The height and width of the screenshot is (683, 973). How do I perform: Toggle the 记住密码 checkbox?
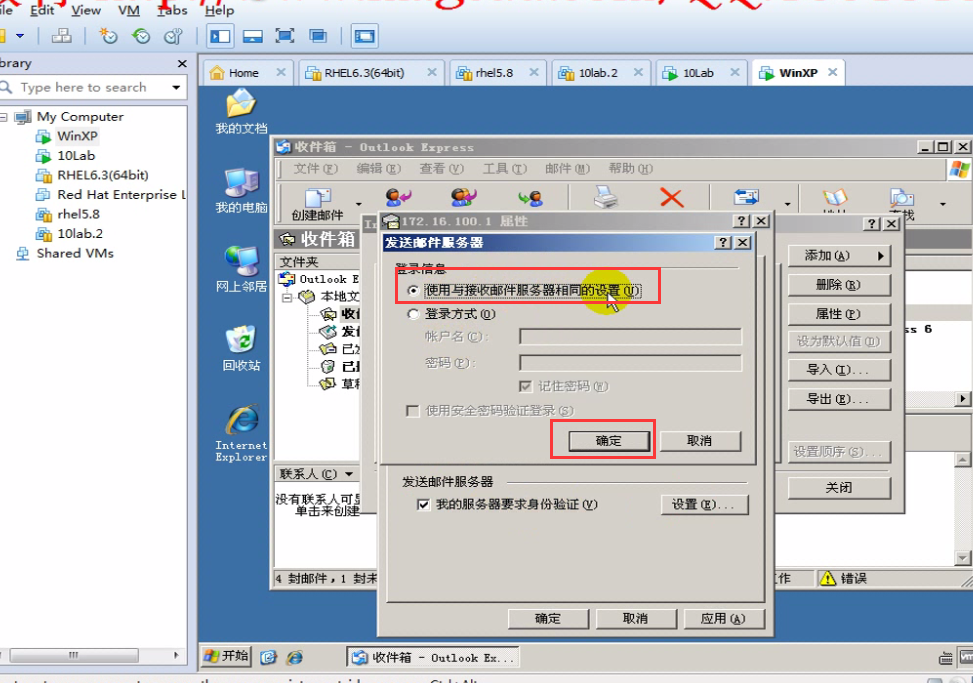(x=526, y=386)
